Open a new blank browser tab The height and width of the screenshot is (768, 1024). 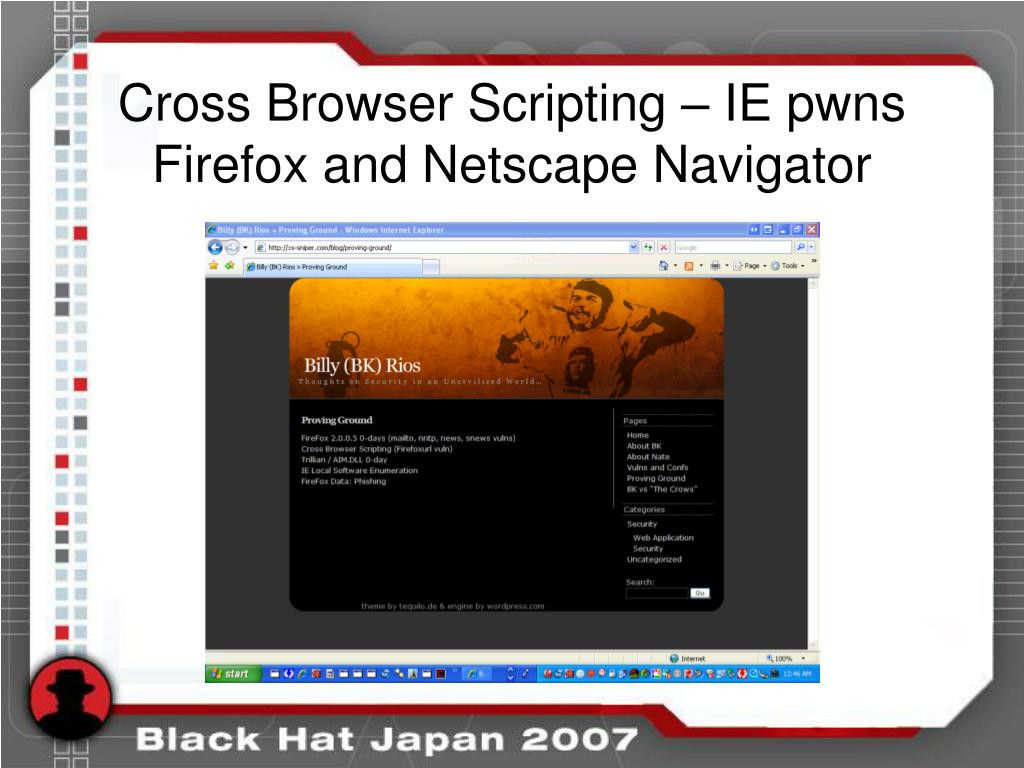click(431, 267)
